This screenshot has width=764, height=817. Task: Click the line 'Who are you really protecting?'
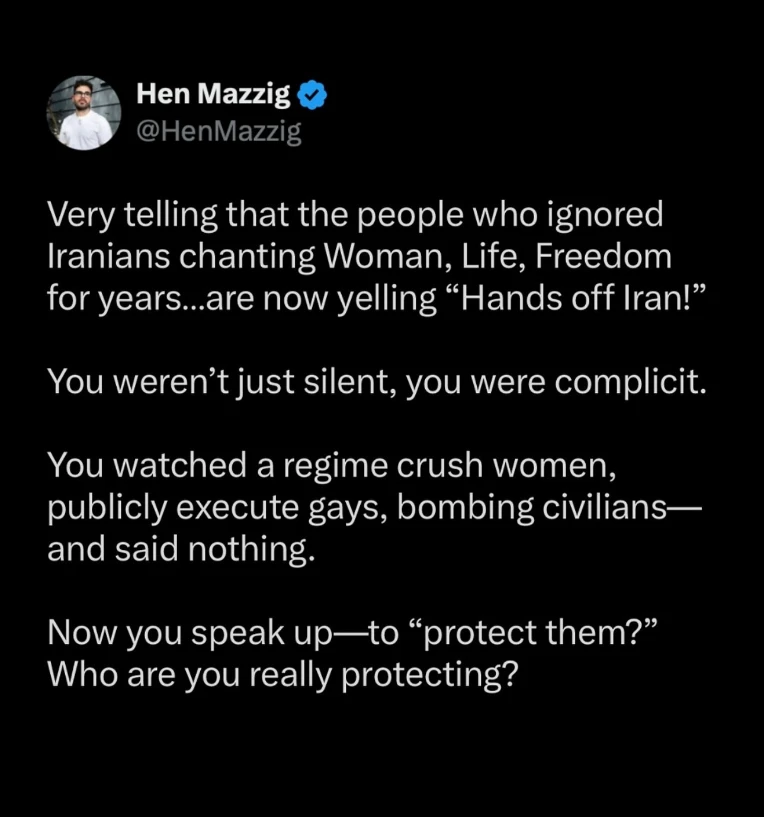tap(283, 674)
